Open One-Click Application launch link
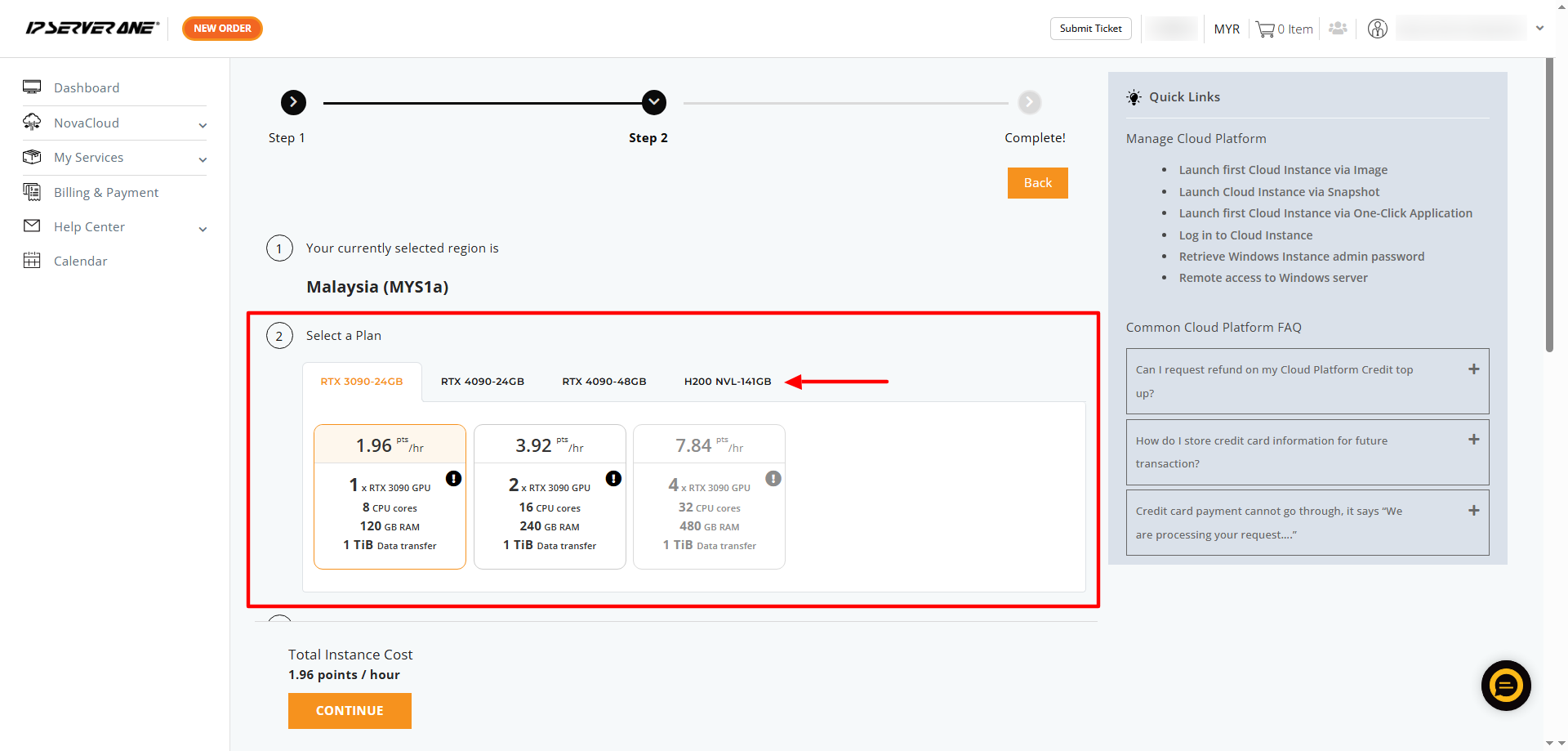 (1325, 213)
